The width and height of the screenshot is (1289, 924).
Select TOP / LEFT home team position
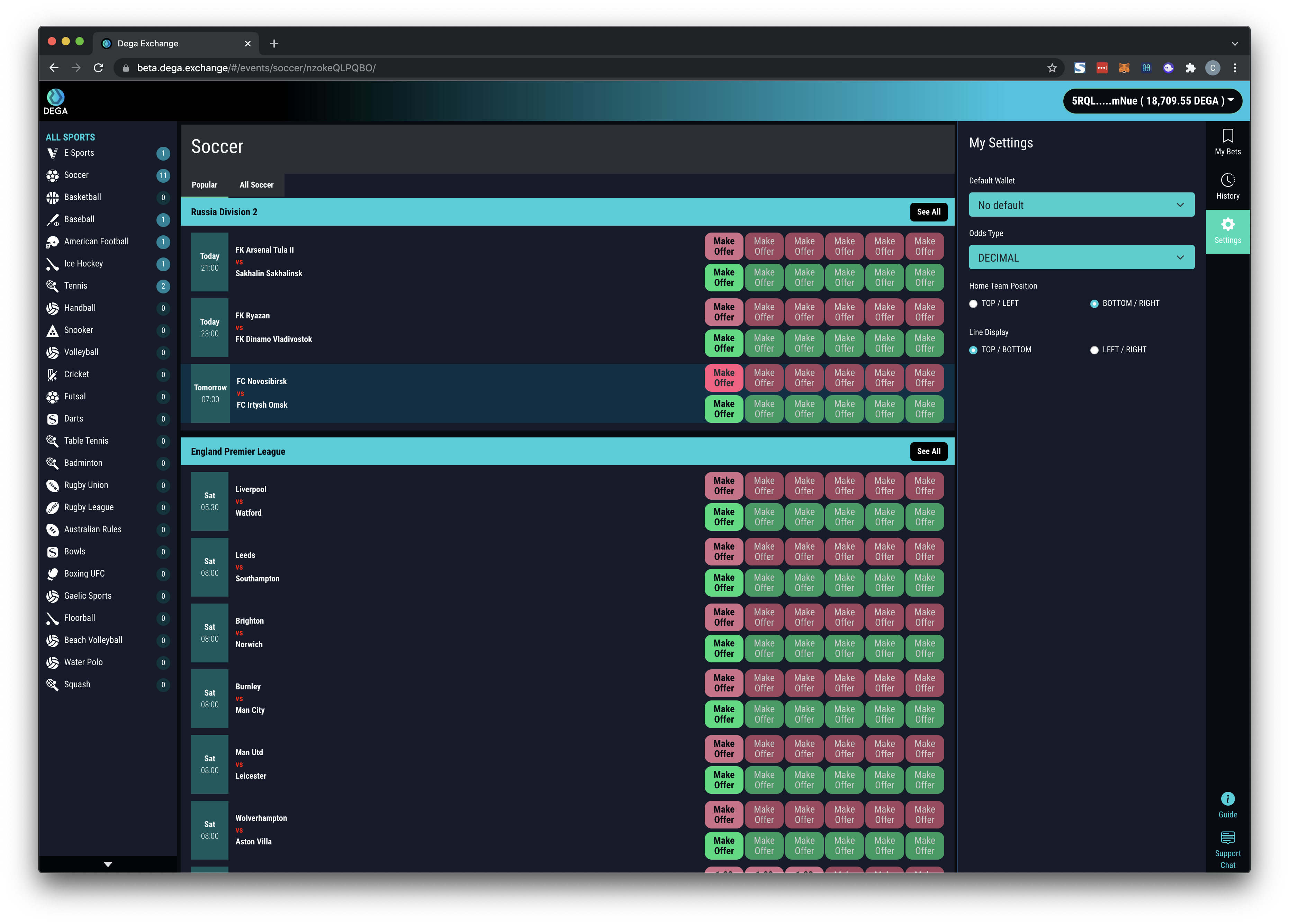[x=973, y=304]
